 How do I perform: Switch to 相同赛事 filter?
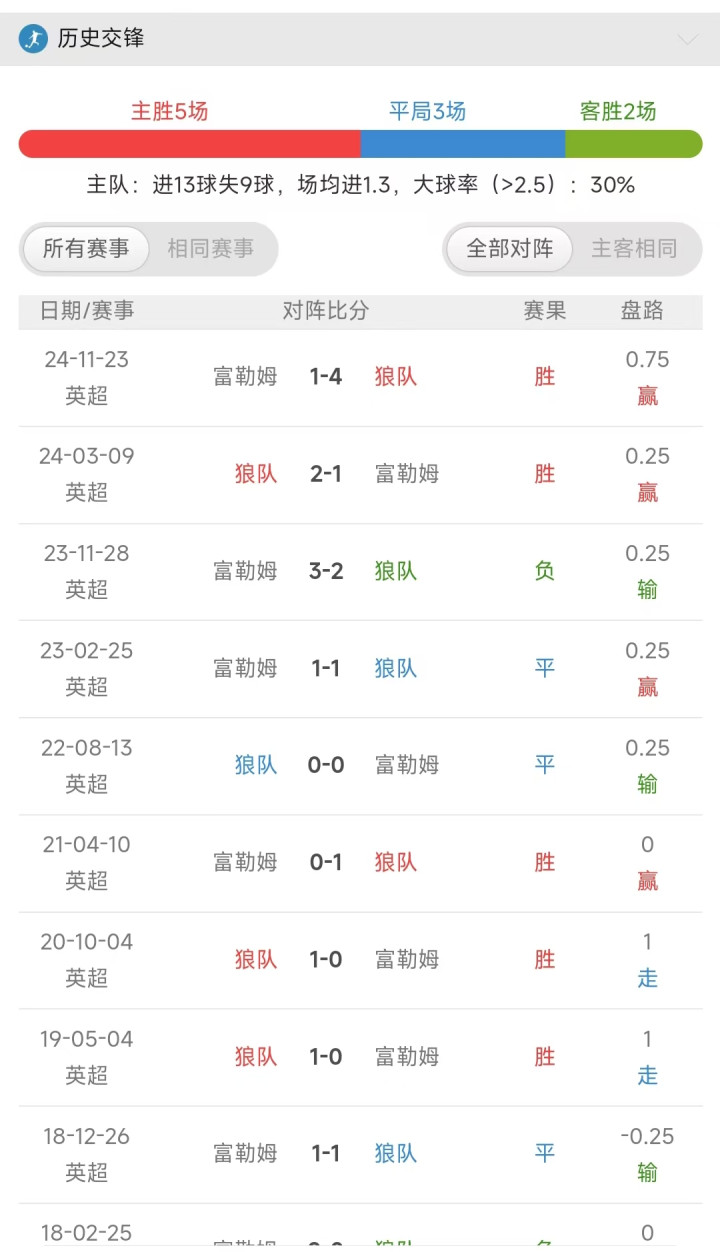(x=210, y=249)
